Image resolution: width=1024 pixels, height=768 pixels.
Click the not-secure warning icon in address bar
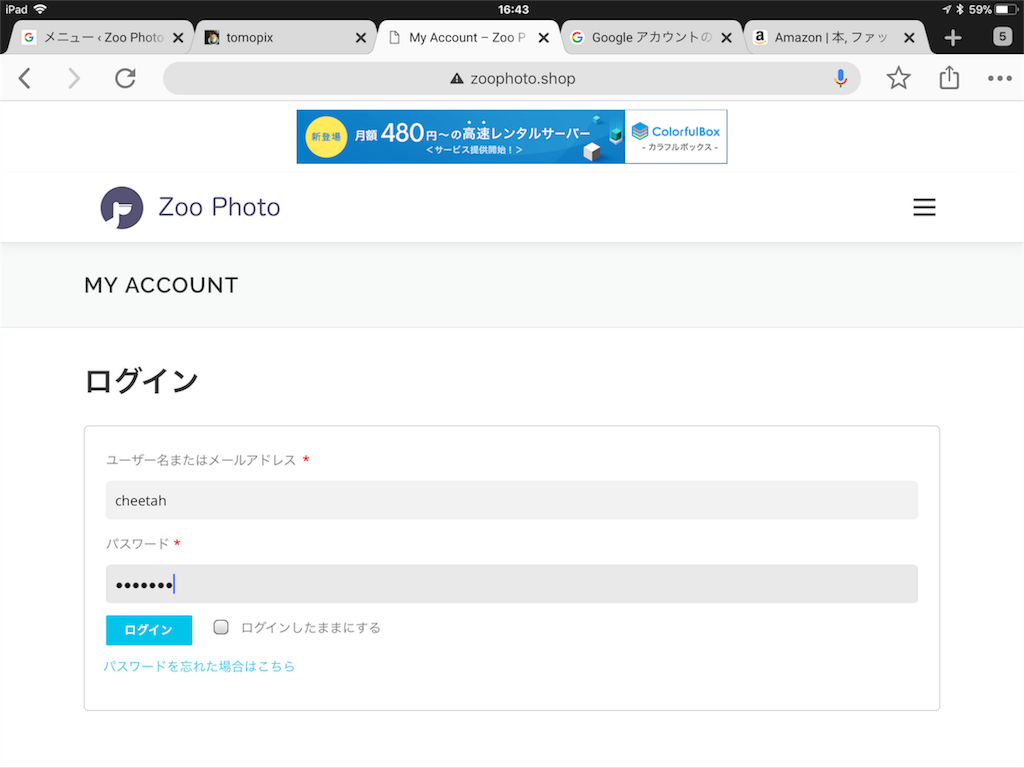coord(457,78)
